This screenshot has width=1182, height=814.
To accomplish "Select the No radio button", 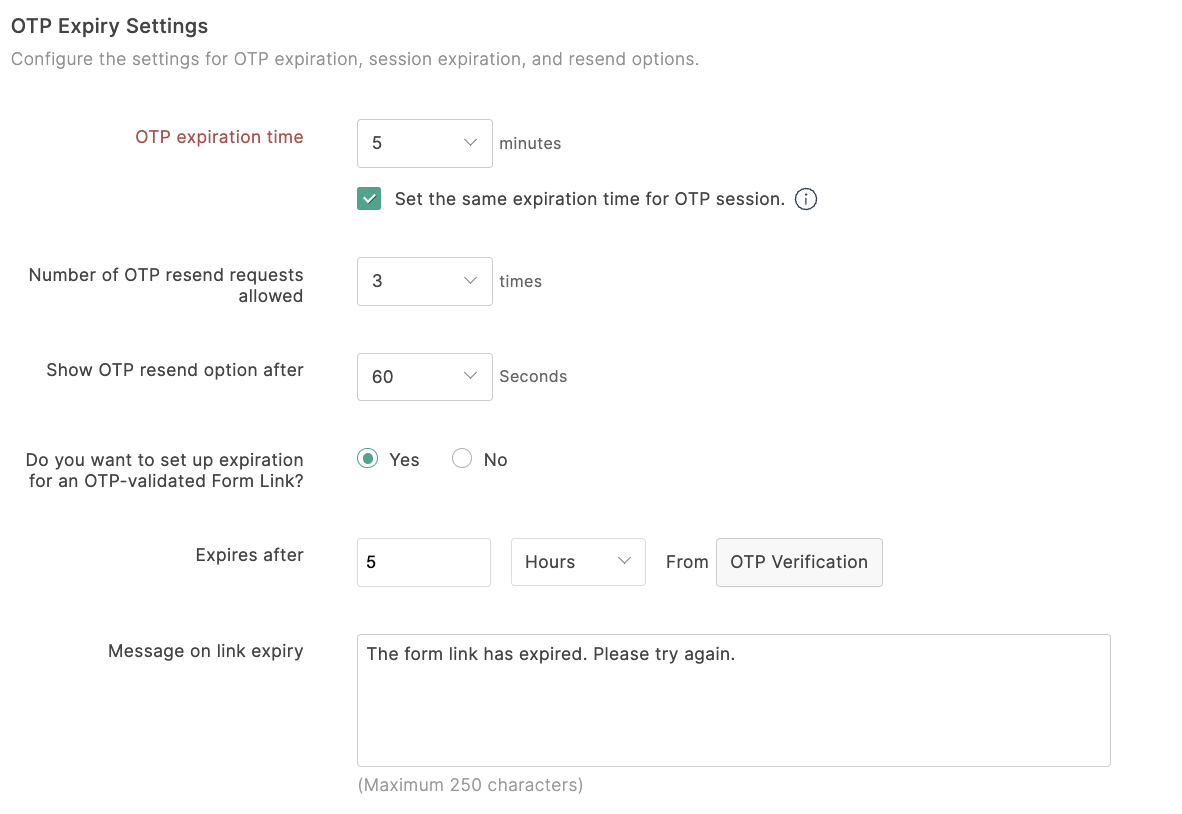I will click(462, 459).
